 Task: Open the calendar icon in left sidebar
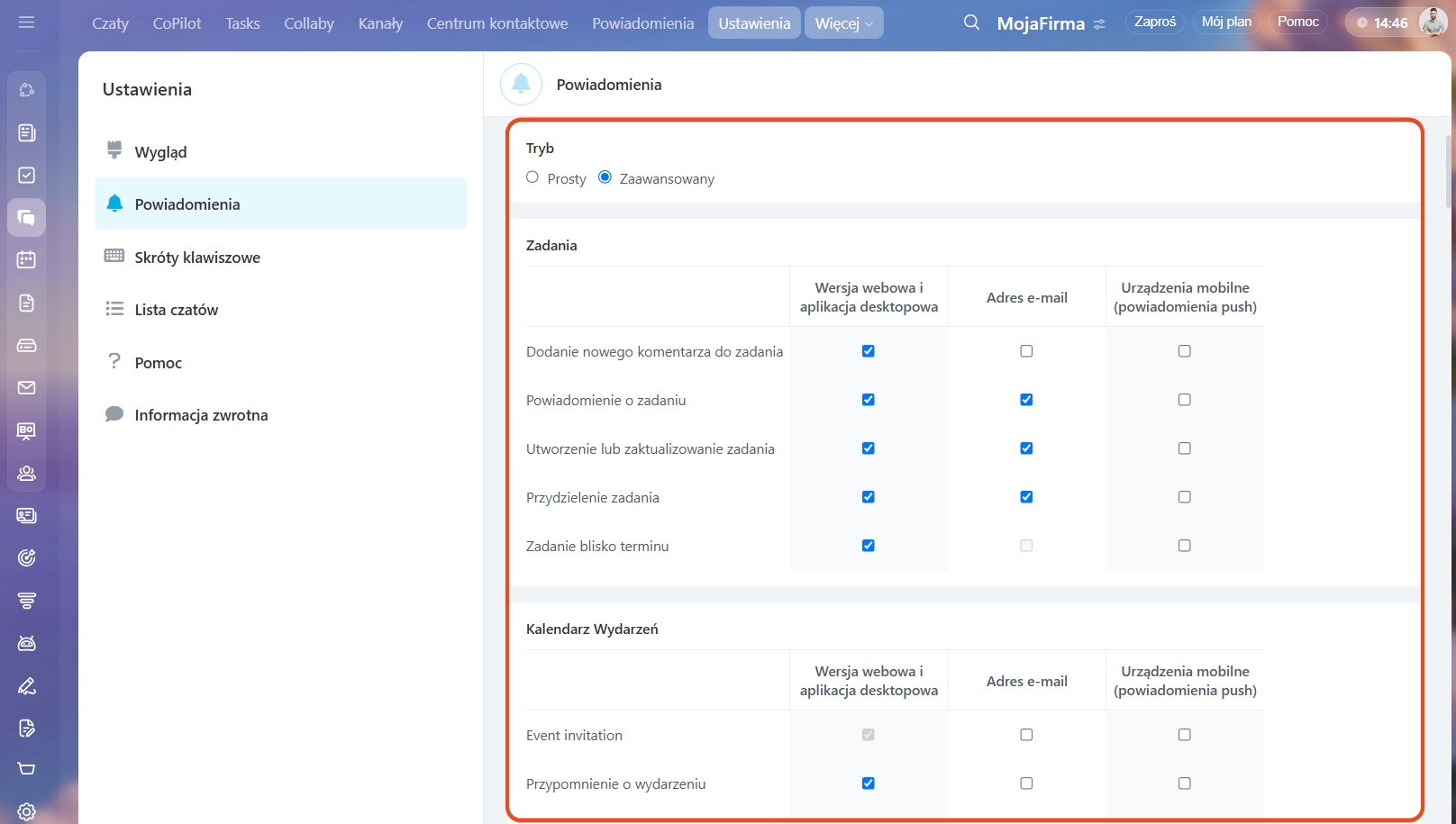point(27,260)
